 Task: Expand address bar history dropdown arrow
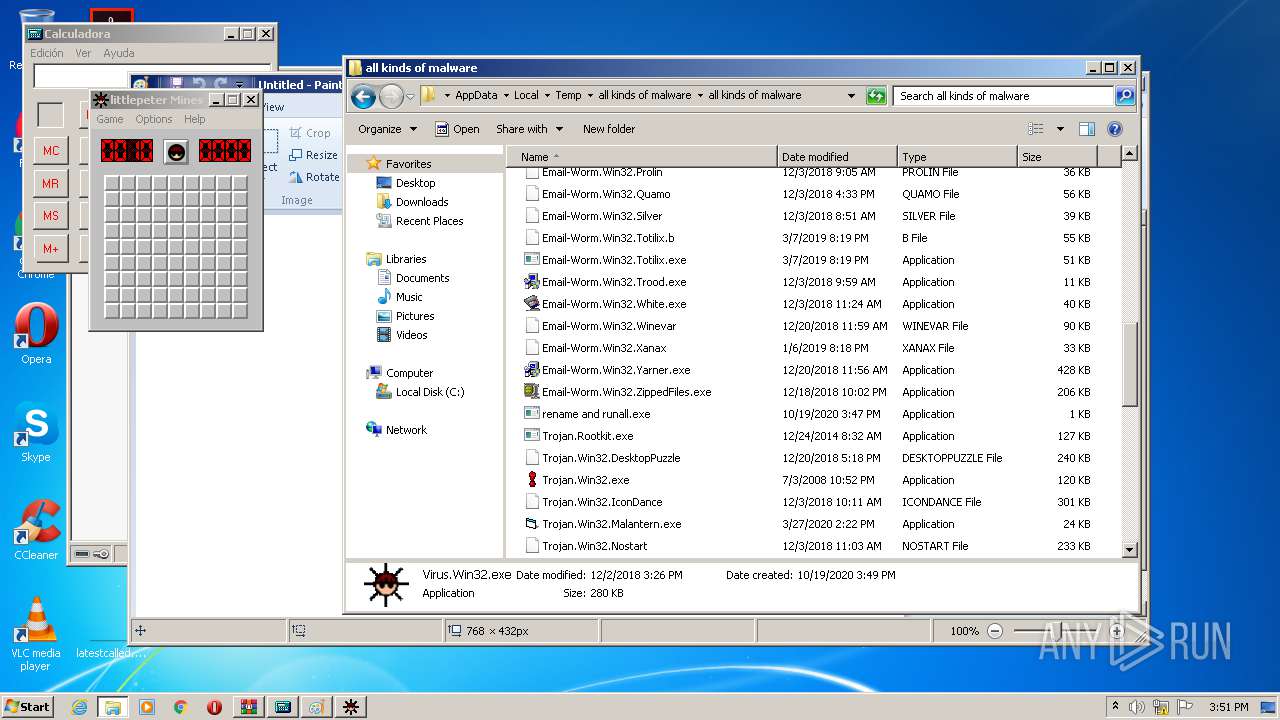pos(851,96)
